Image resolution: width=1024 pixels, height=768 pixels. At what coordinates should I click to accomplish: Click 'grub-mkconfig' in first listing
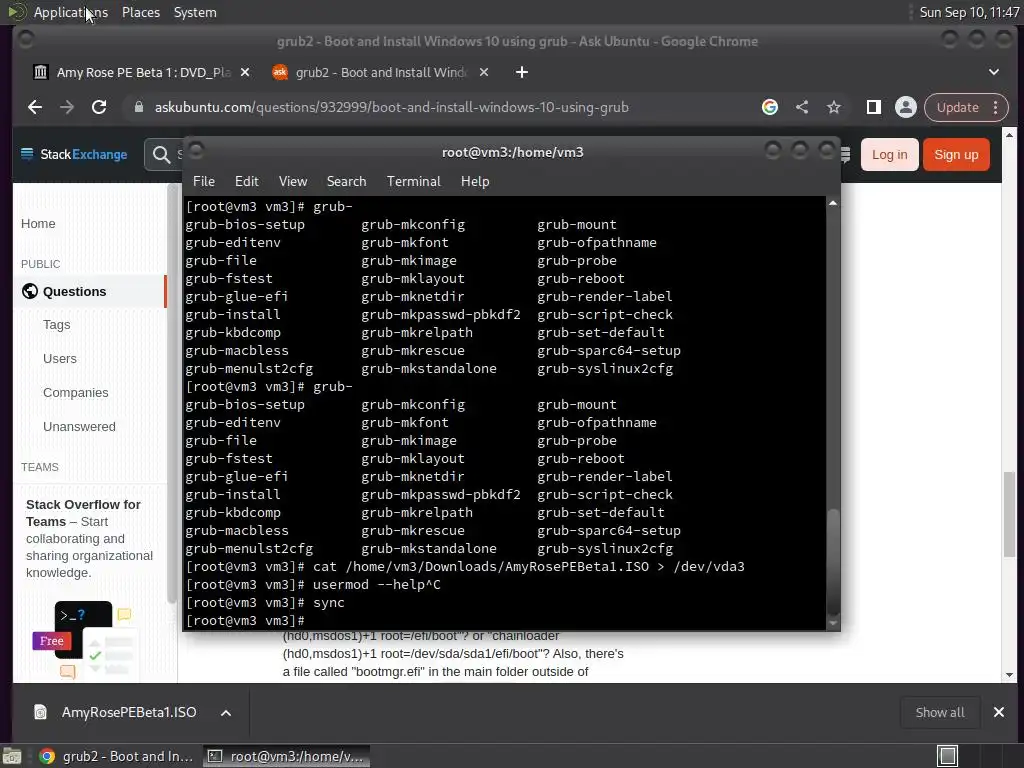(x=413, y=225)
